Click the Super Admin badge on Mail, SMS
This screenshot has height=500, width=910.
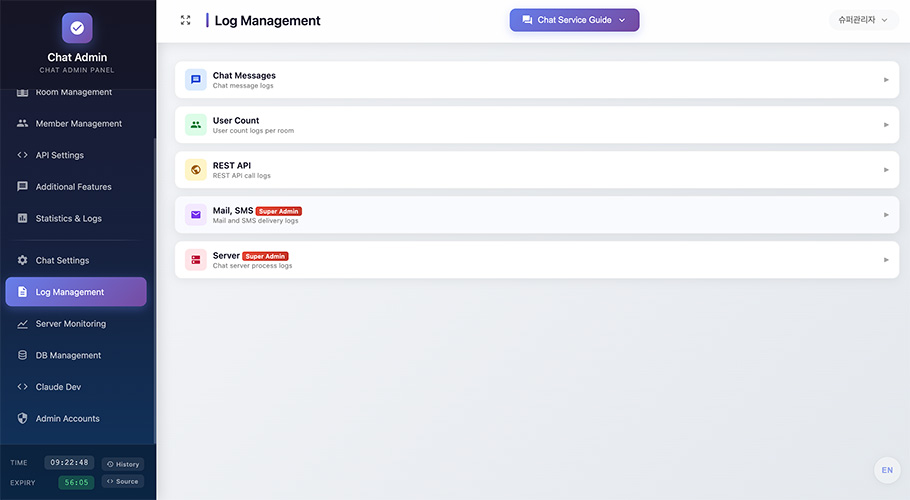(x=279, y=211)
